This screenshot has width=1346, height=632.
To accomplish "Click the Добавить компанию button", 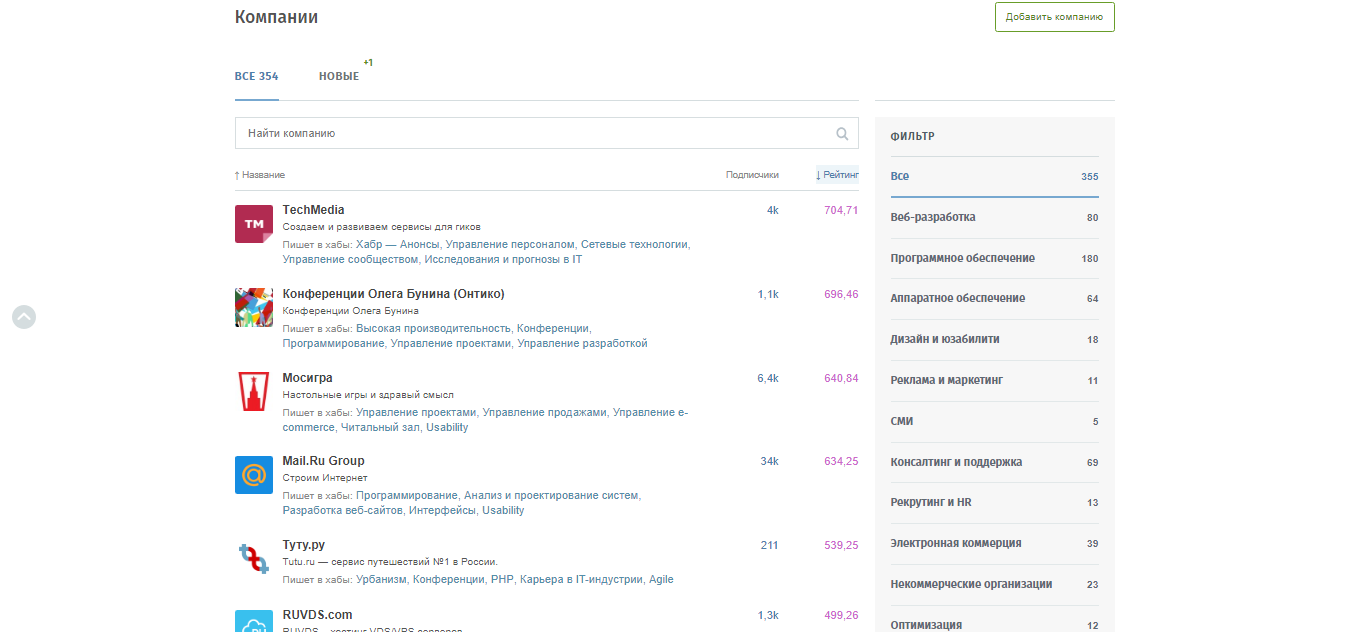I will (x=1054, y=17).
